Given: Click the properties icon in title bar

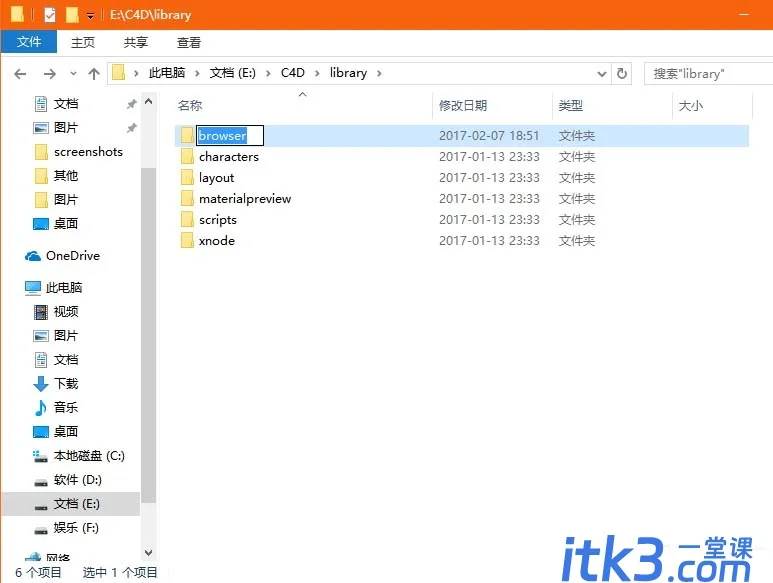Looking at the screenshot, I should point(50,15).
